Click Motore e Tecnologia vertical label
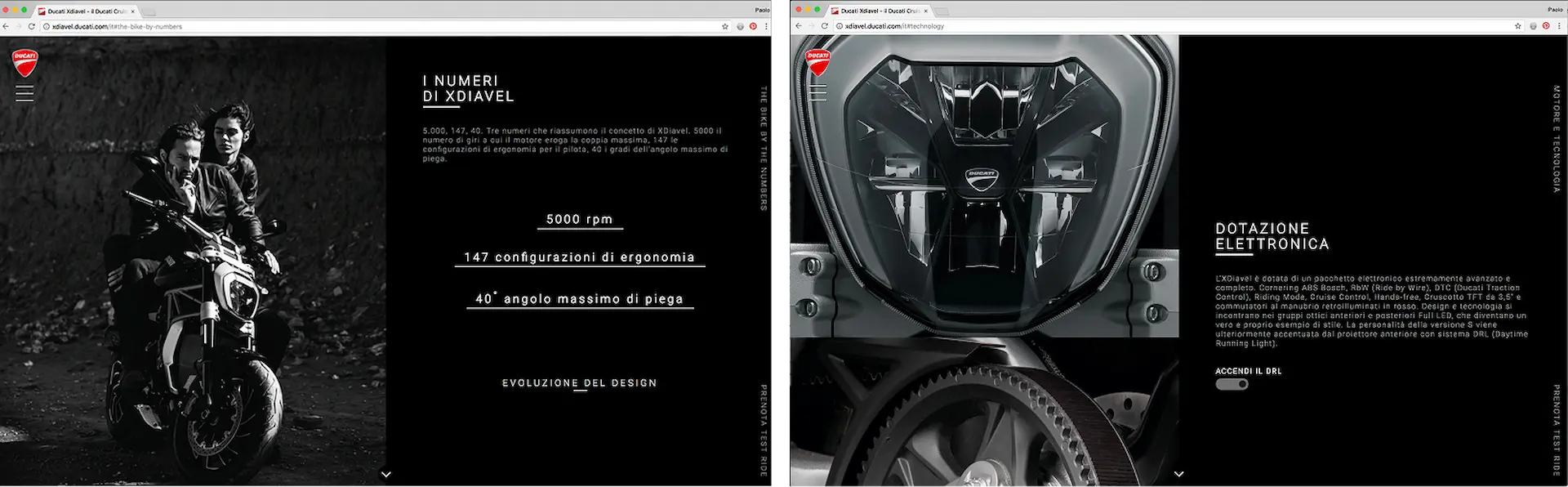The width and height of the screenshot is (1568, 487). (1557, 139)
